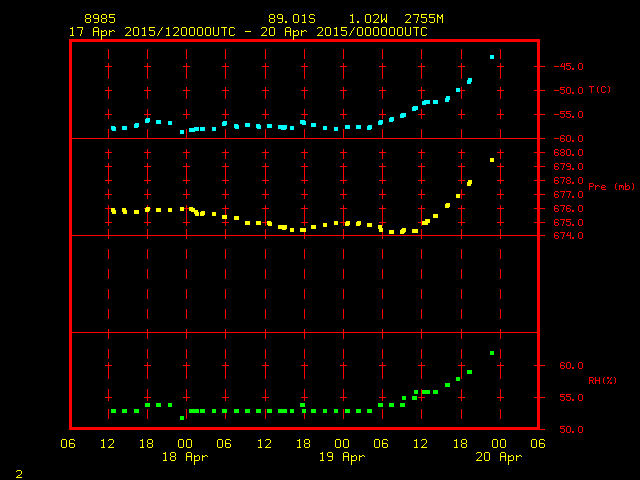Click the -50.0 temperature axis label
Image resolution: width=640 pixels, height=480 pixels.
pos(569,90)
